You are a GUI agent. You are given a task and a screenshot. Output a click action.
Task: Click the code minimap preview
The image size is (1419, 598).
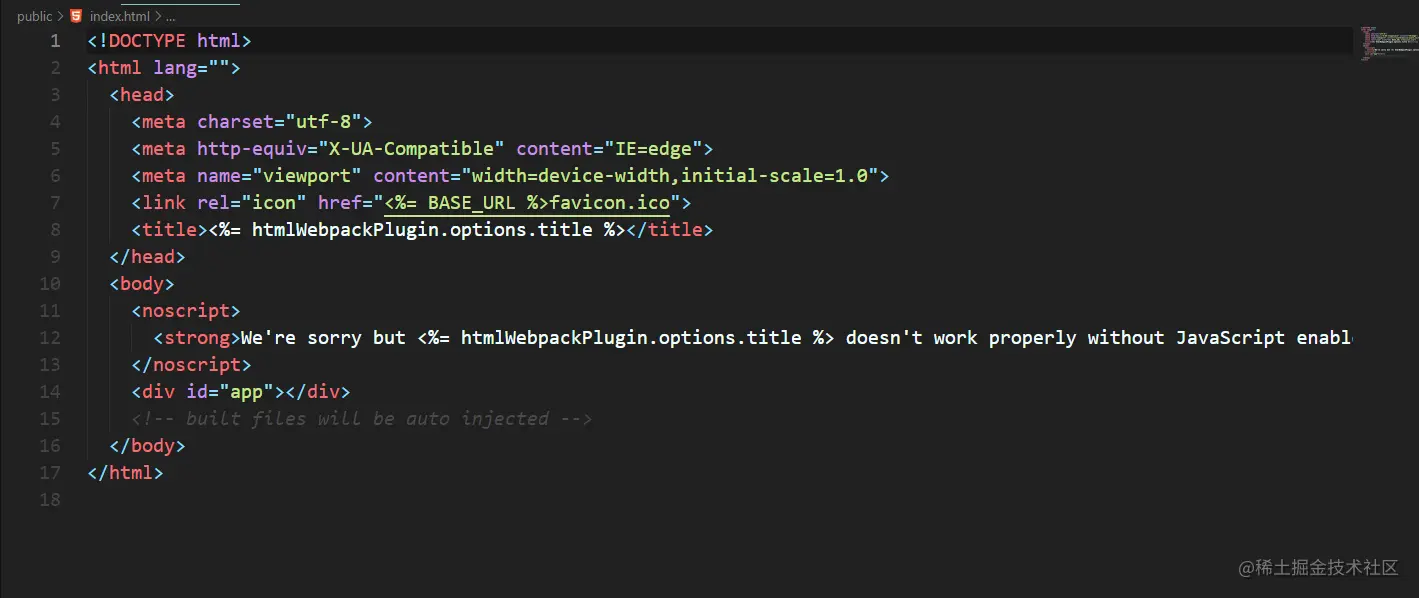1388,42
